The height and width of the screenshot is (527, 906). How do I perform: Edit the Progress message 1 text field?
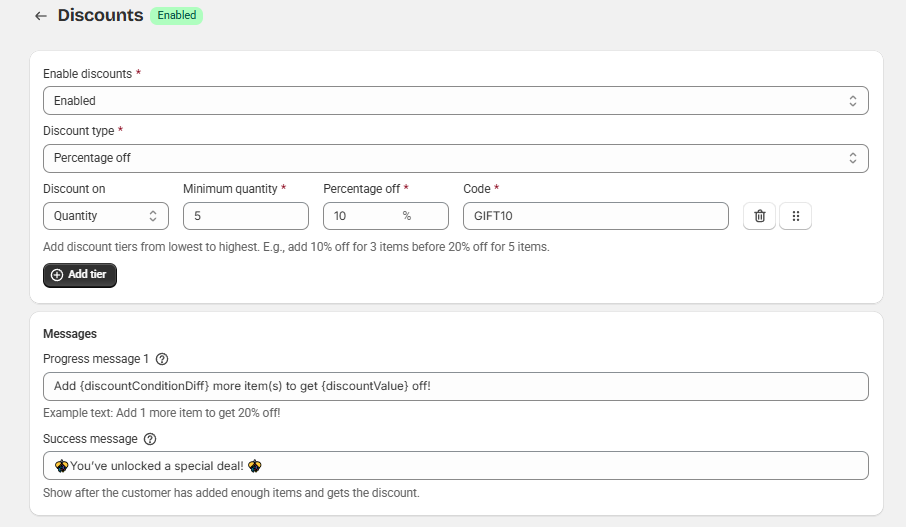(x=455, y=386)
